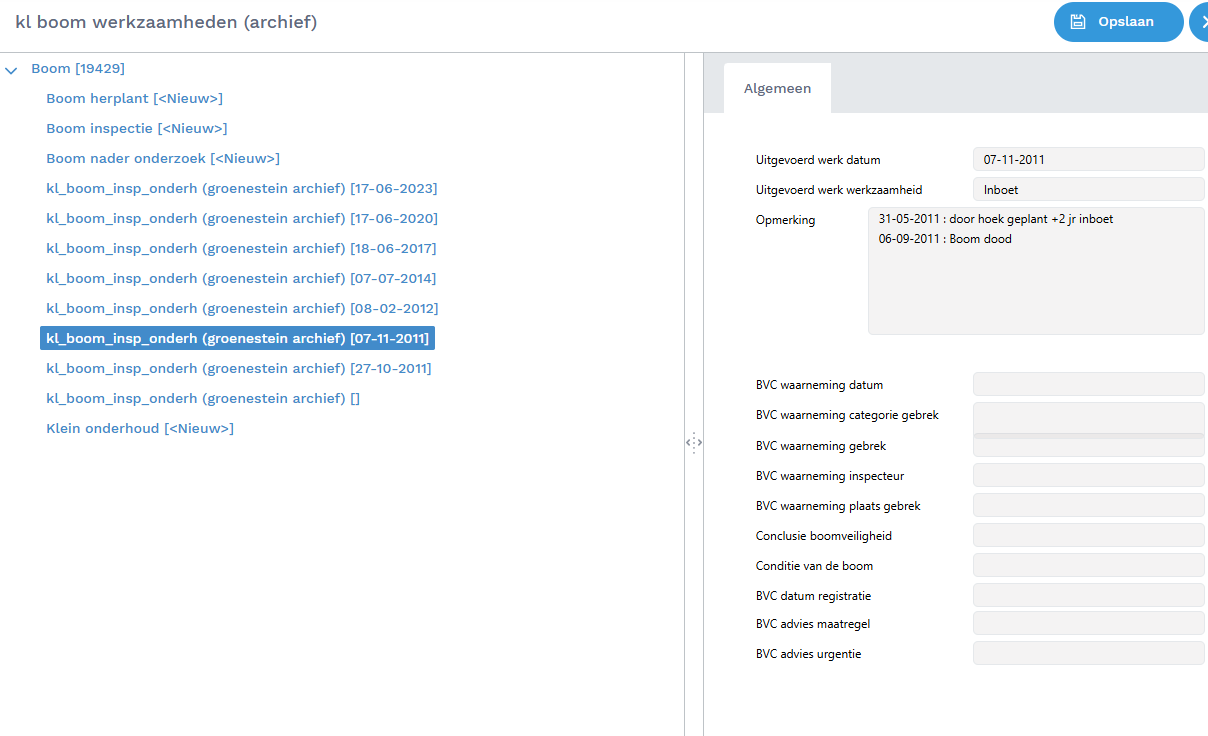Select Boom herplant [<Nieuw>] item
This screenshot has height=736, width=1208.
(x=134, y=99)
